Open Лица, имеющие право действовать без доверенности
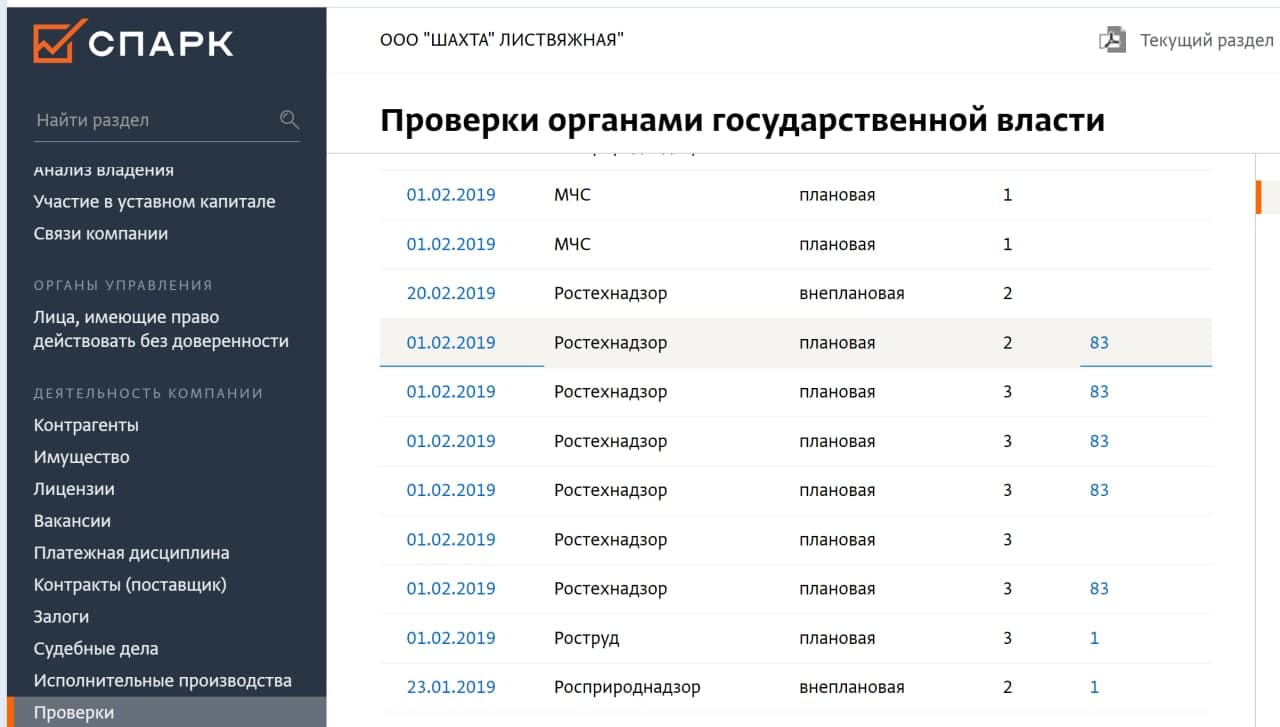 click(161, 329)
